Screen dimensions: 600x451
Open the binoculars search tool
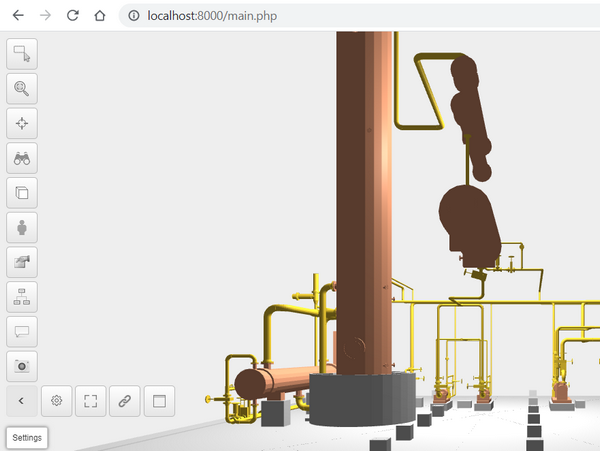coord(21,158)
